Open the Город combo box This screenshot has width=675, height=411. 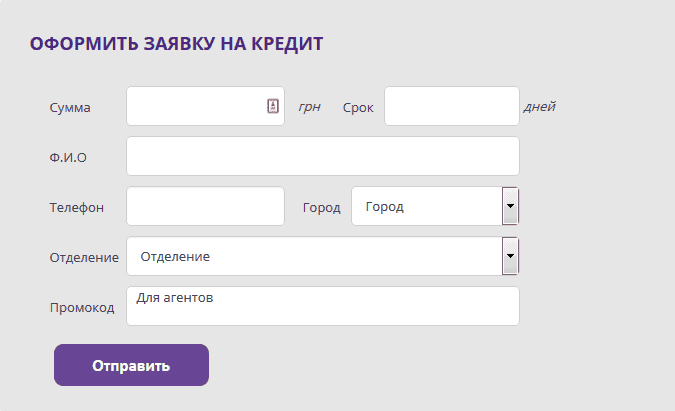[435, 206]
